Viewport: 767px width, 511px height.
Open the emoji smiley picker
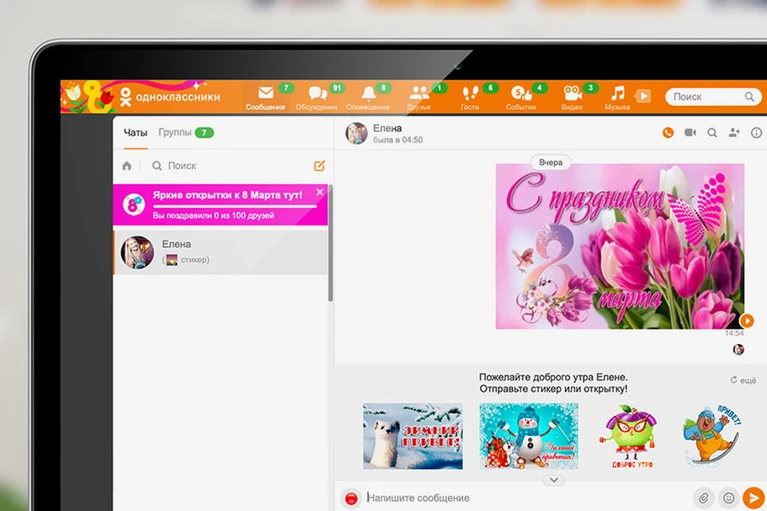pyautogui.click(x=728, y=498)
